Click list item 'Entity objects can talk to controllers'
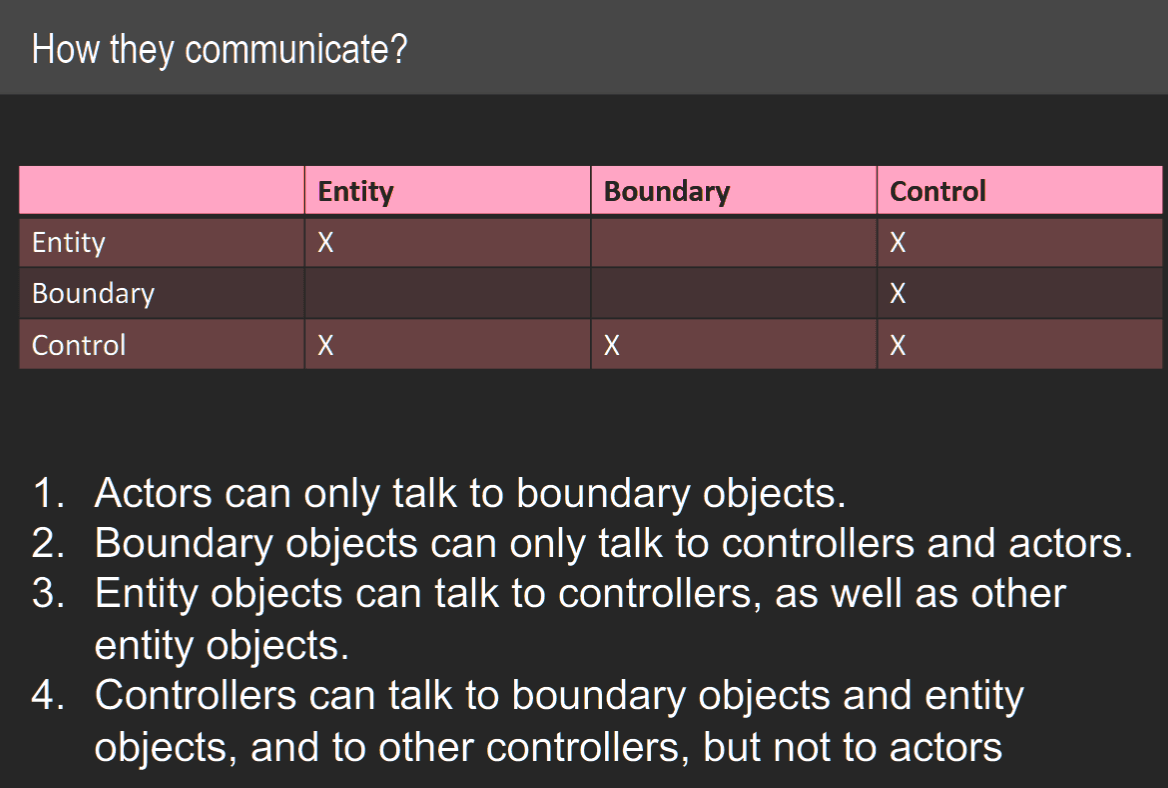 click(580, 619)
